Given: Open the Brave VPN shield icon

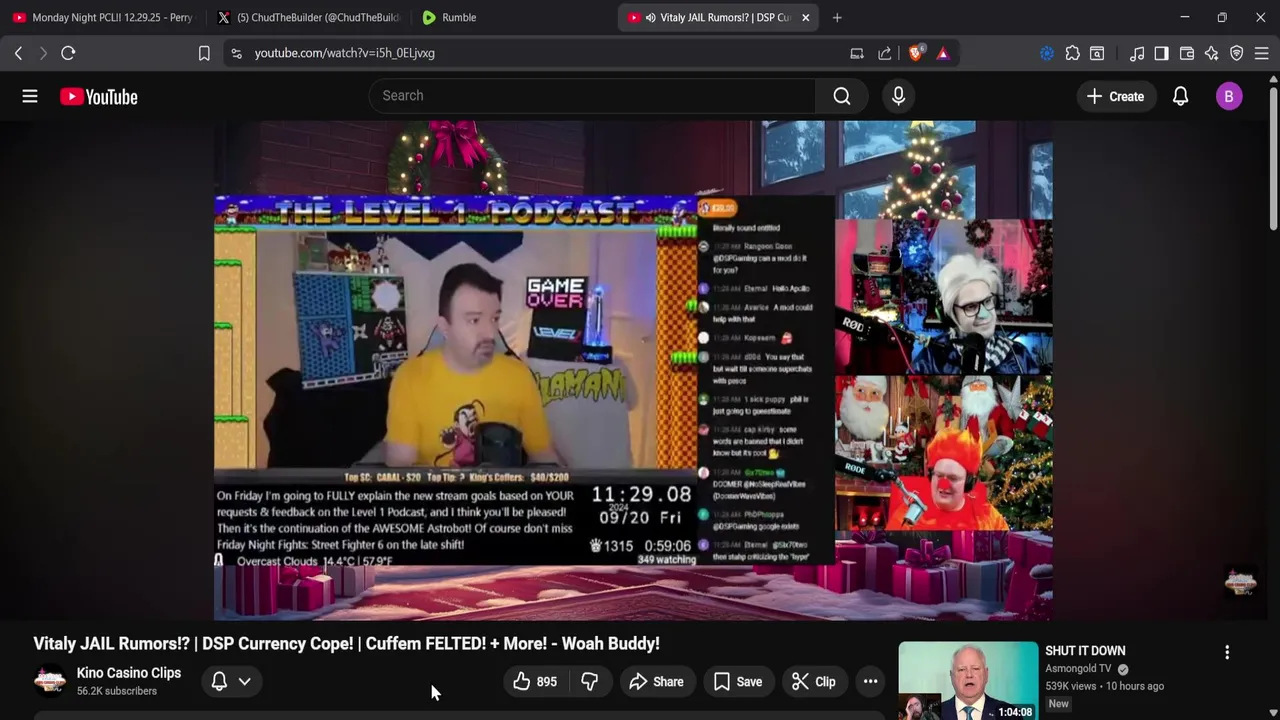Looking at the screenshot, I should 1237,53.
